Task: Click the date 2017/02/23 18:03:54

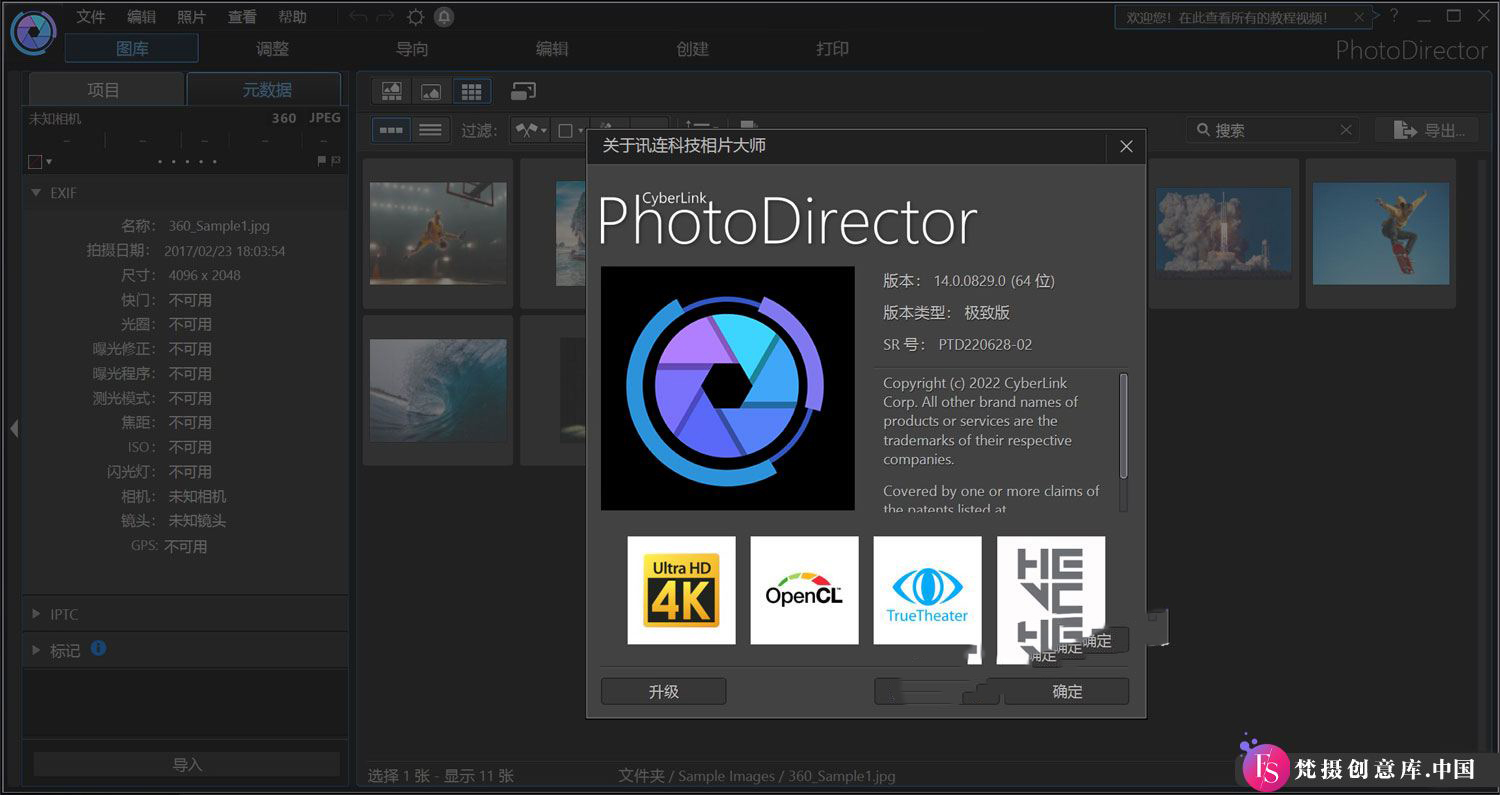Action: tap(225, 251)
